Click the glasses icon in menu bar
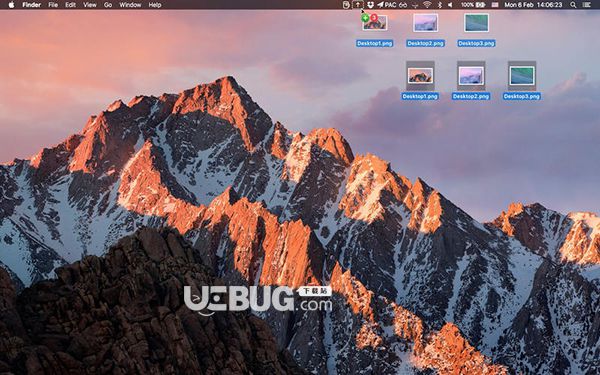600x375 pixels. click(x=403, y=5)
